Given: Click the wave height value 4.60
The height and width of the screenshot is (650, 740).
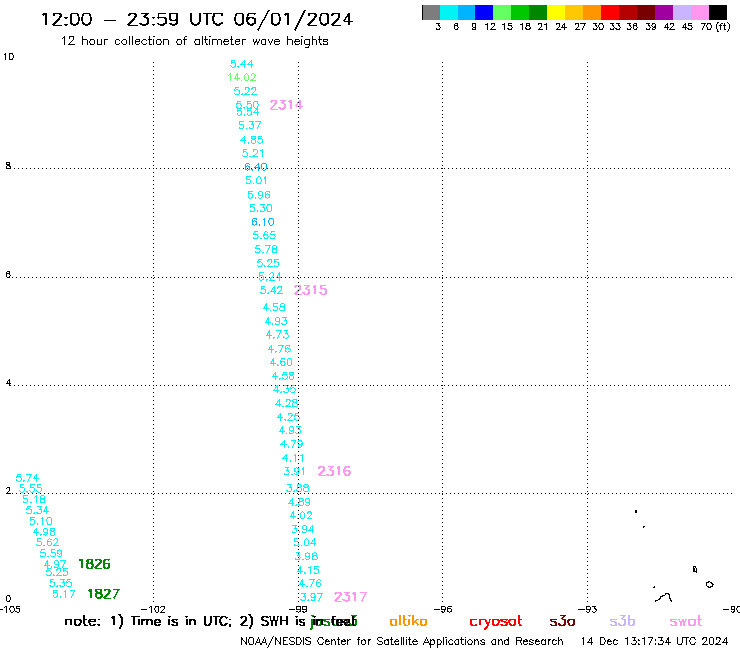Looking at the screenshot, I should tap(281, 363).
